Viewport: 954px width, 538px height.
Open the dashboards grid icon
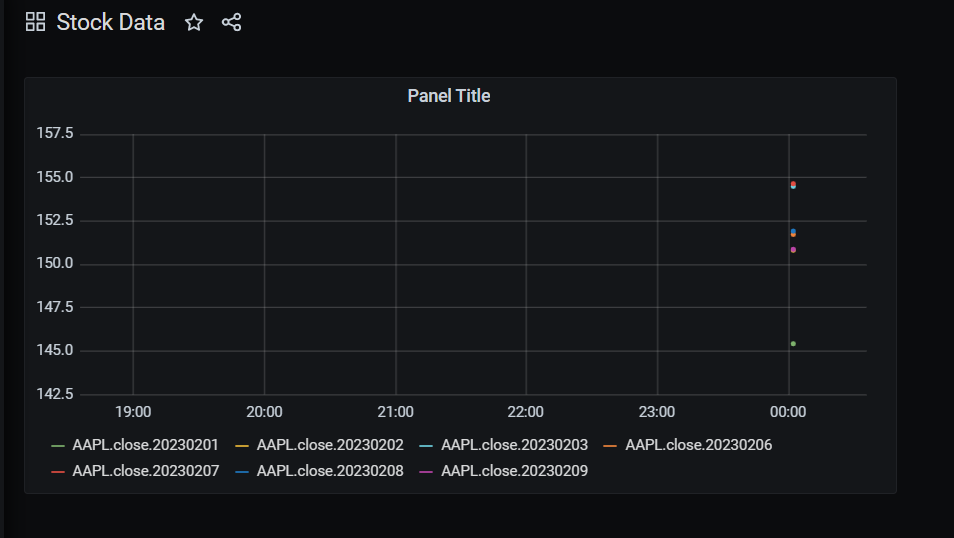(x=35, y=23)
